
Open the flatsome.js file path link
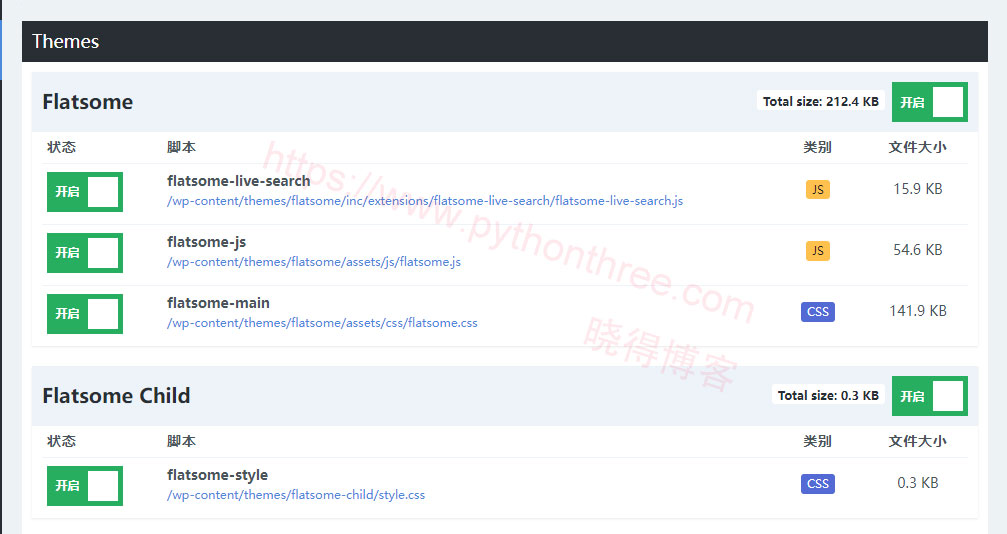click(313, 262)
